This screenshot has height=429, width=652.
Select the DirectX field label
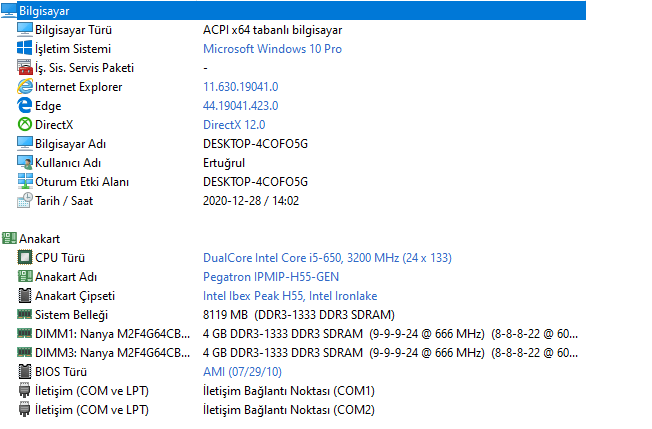pos(54,125)
